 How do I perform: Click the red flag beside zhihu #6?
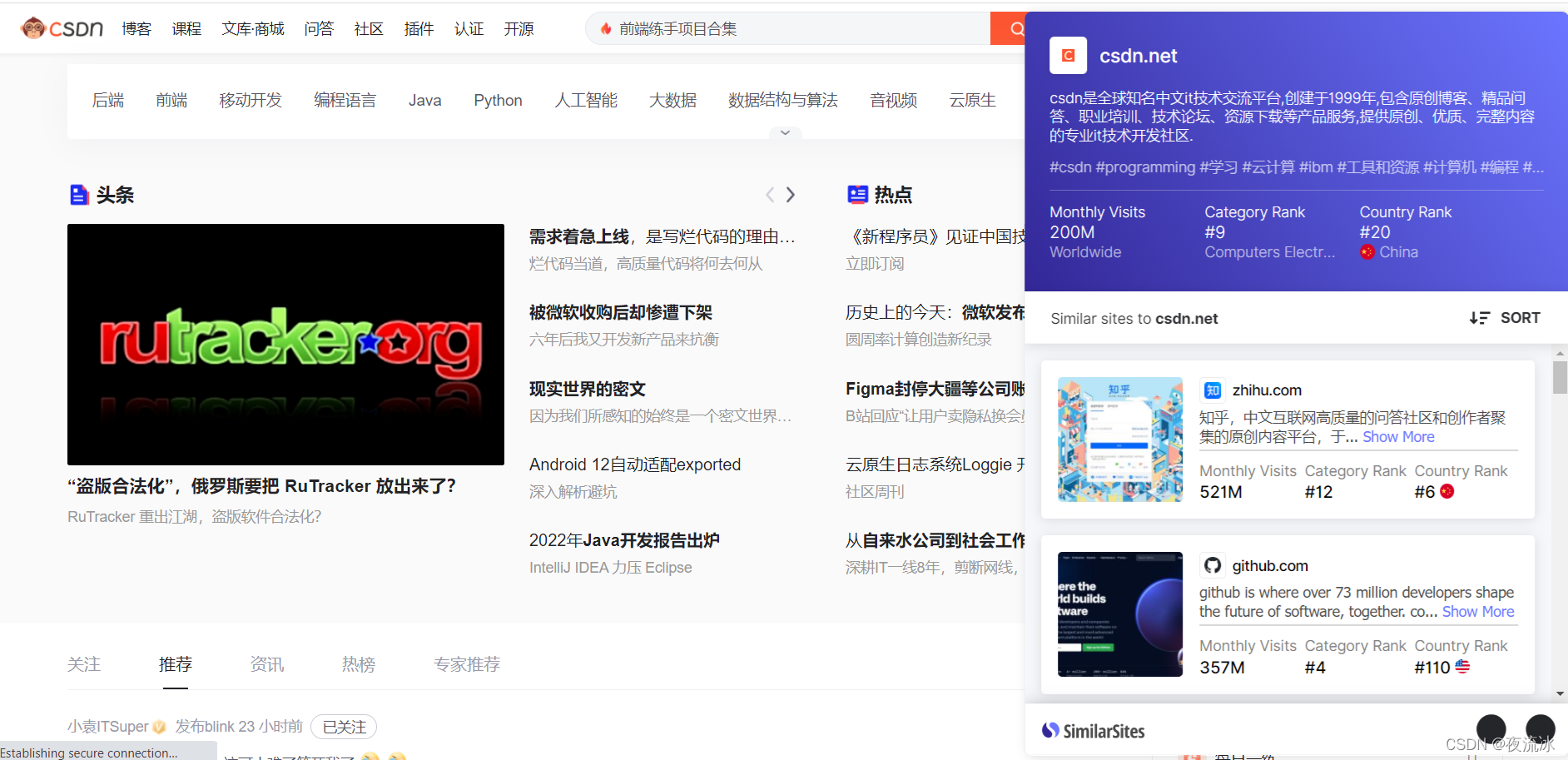click(1447, 491)
